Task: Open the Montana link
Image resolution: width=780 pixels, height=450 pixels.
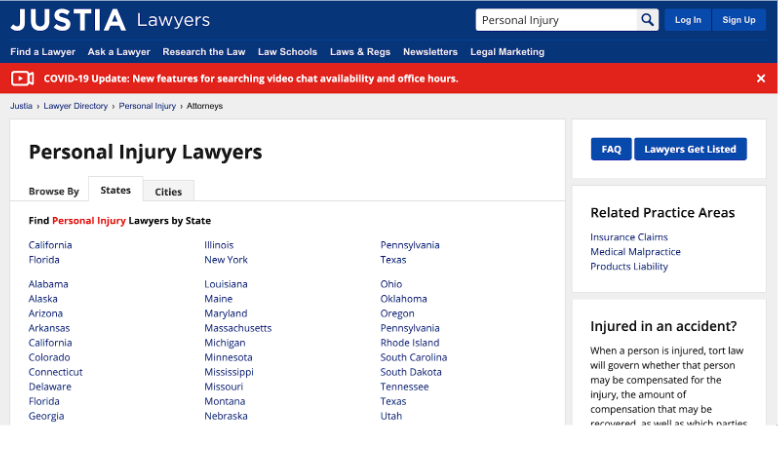Action: coord(225,401)
